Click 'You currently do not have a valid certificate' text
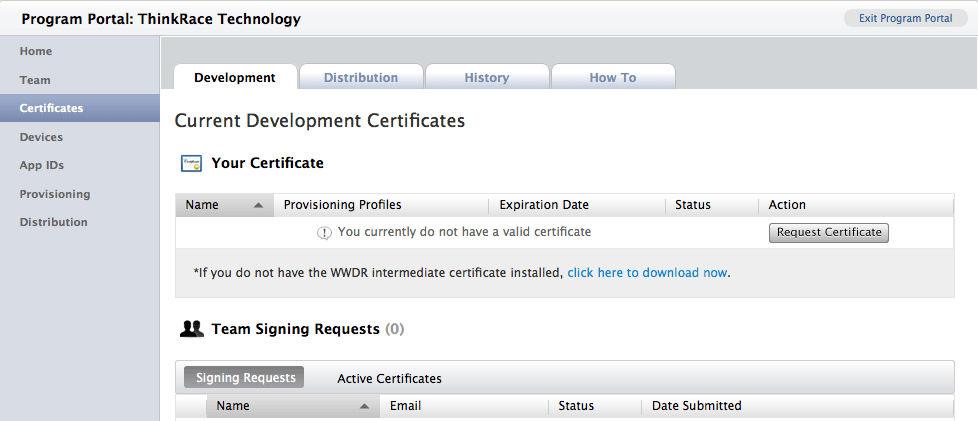 click(464, 232)
